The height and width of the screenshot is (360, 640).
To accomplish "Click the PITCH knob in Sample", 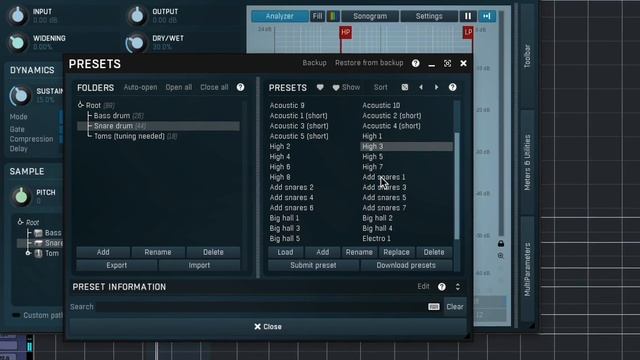I will 21,196.
